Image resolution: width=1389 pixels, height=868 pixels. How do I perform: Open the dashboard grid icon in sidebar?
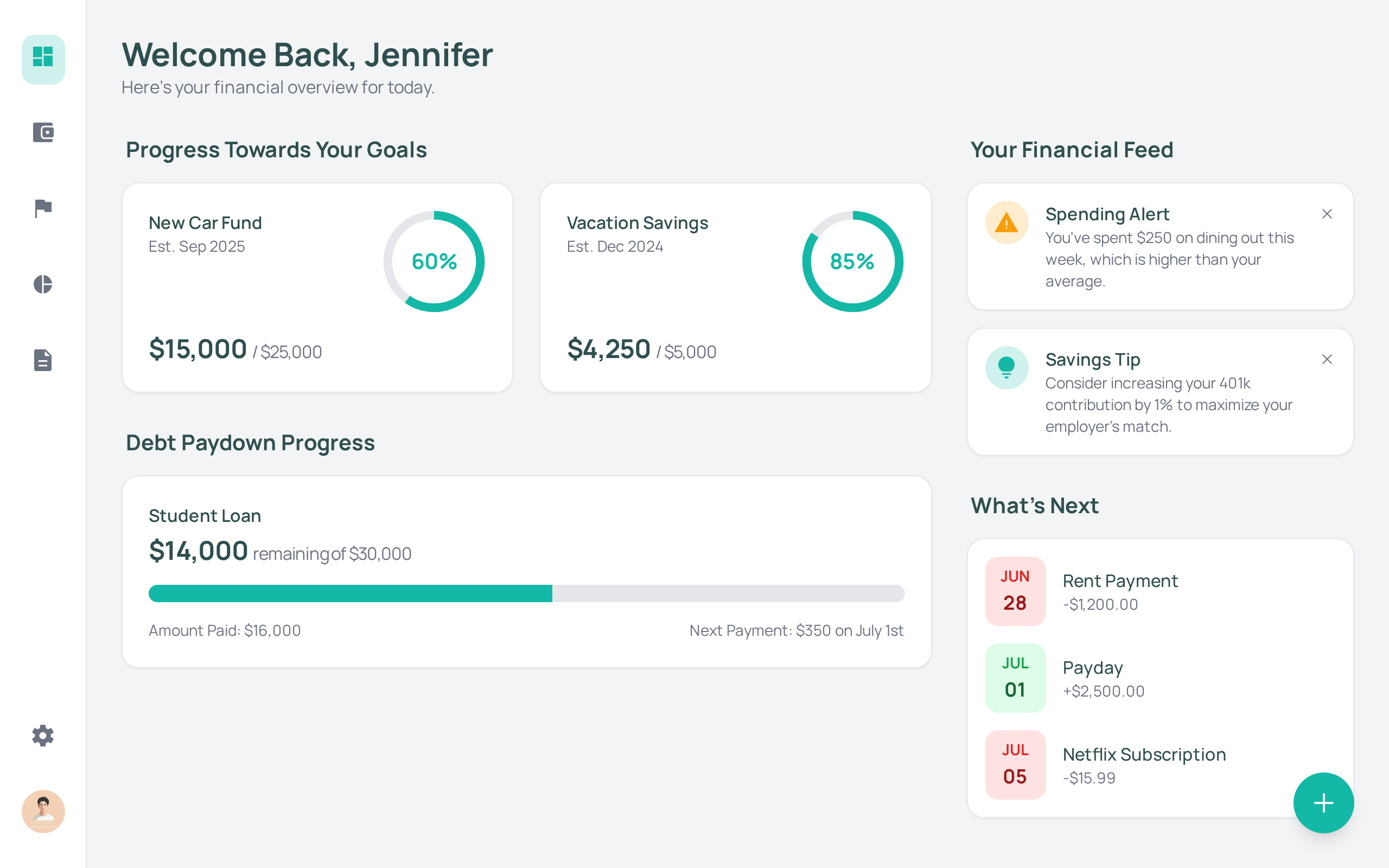[x=43, y=58]
